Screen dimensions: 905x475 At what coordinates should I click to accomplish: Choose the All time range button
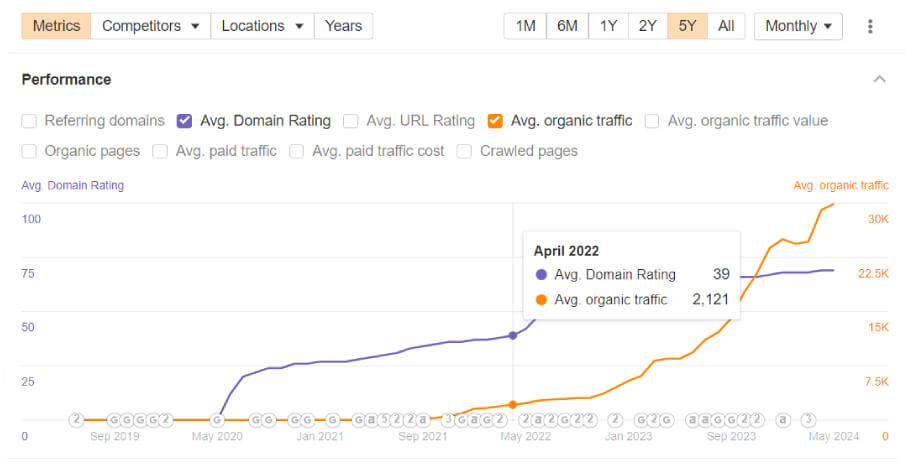(726, 26)
